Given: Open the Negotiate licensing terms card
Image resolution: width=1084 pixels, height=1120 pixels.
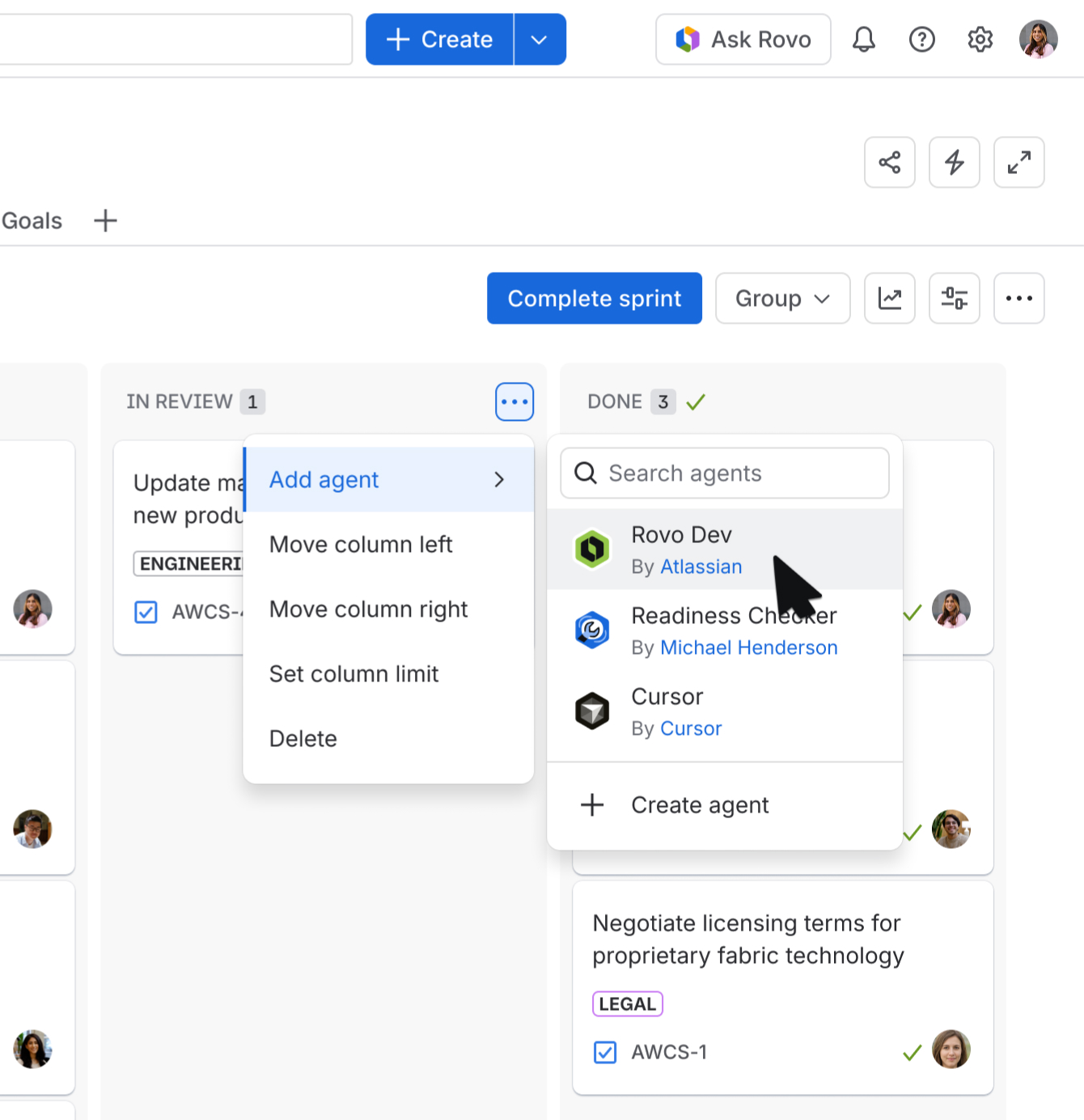Looking at the screenshot, I should click(x=783, y=987).
